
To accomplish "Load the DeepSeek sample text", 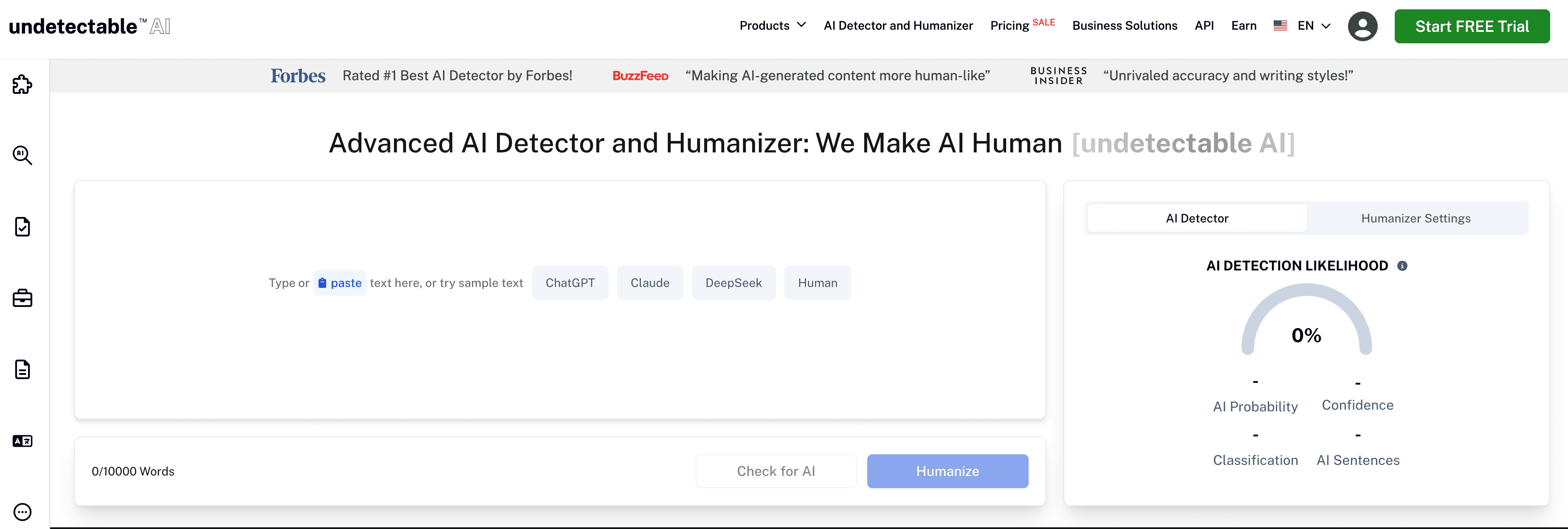I will pyautogui.click(x=733, y=283).
